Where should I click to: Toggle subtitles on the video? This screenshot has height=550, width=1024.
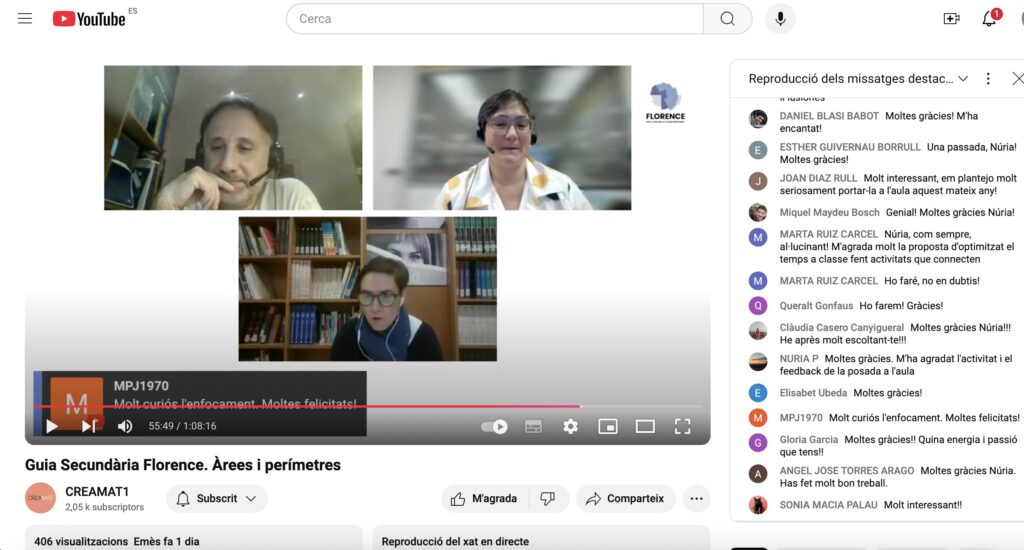click(x=533, y=426)
